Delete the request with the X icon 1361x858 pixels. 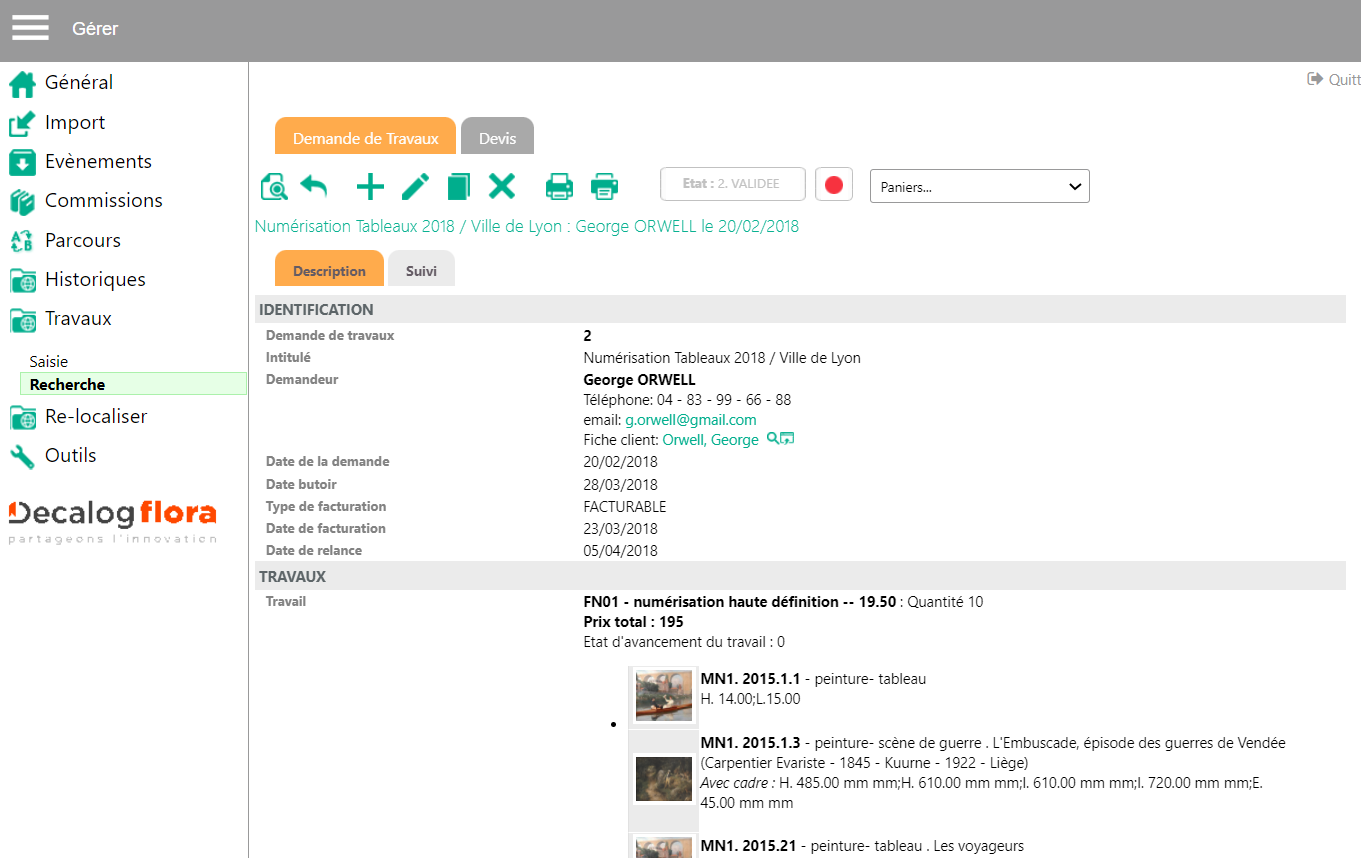[501, 186]
